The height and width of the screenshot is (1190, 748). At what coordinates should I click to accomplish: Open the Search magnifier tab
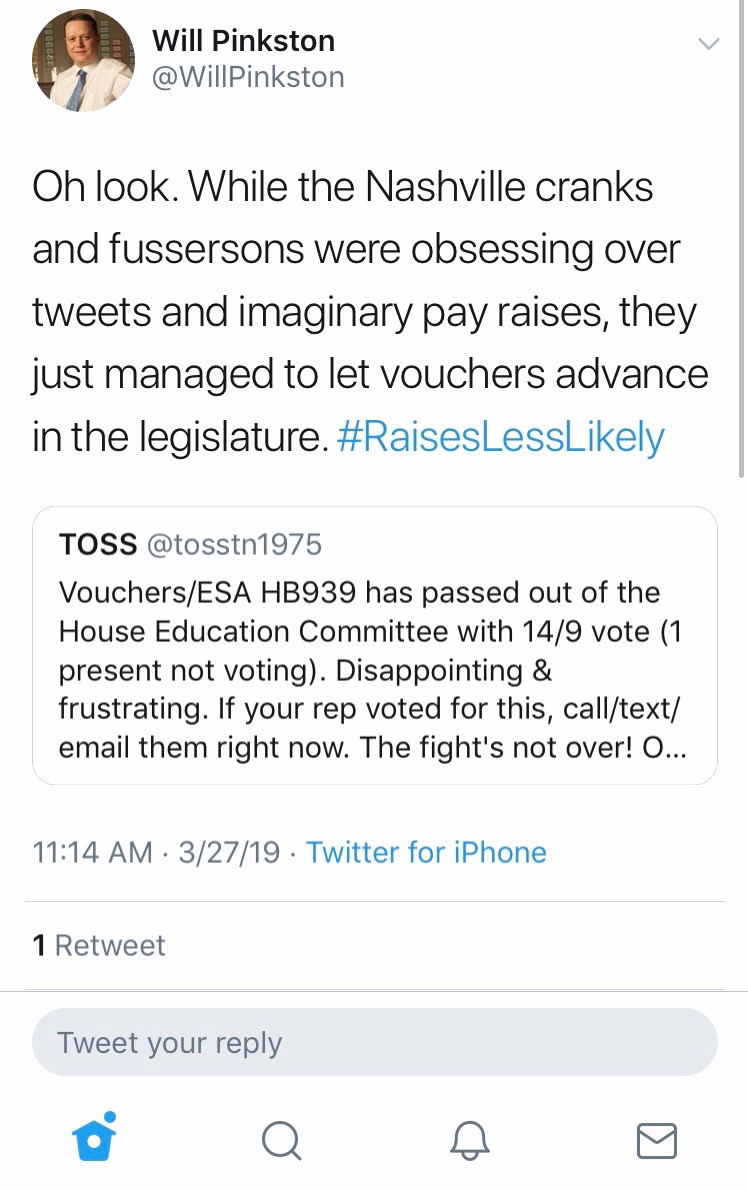pos(281,1139)
